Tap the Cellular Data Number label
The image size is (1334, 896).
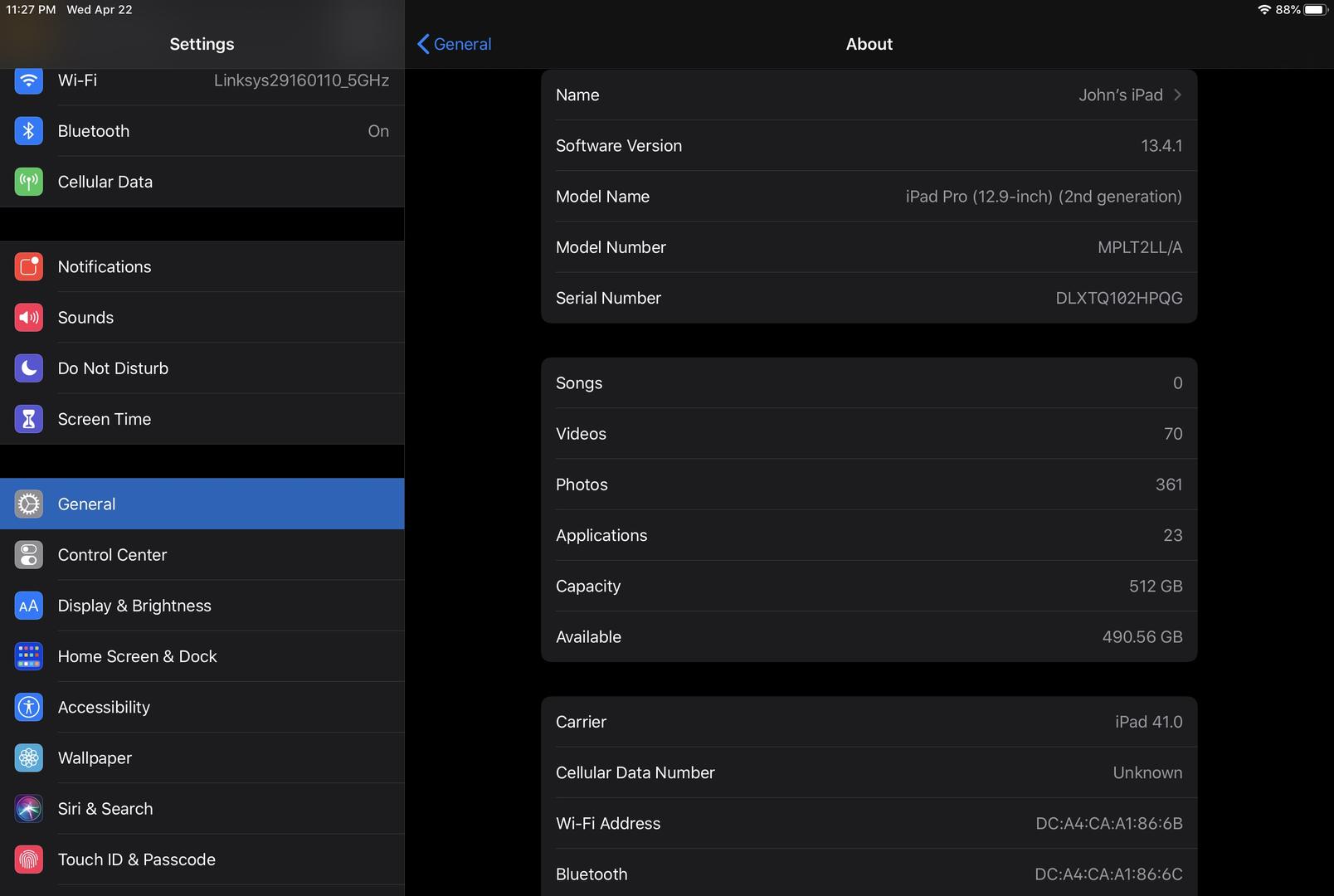(x=635, y=772)
